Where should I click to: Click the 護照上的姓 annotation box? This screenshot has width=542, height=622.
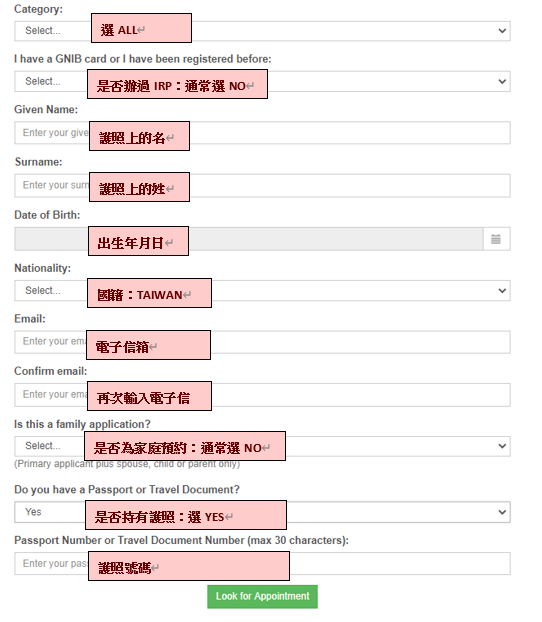(139, 187)
